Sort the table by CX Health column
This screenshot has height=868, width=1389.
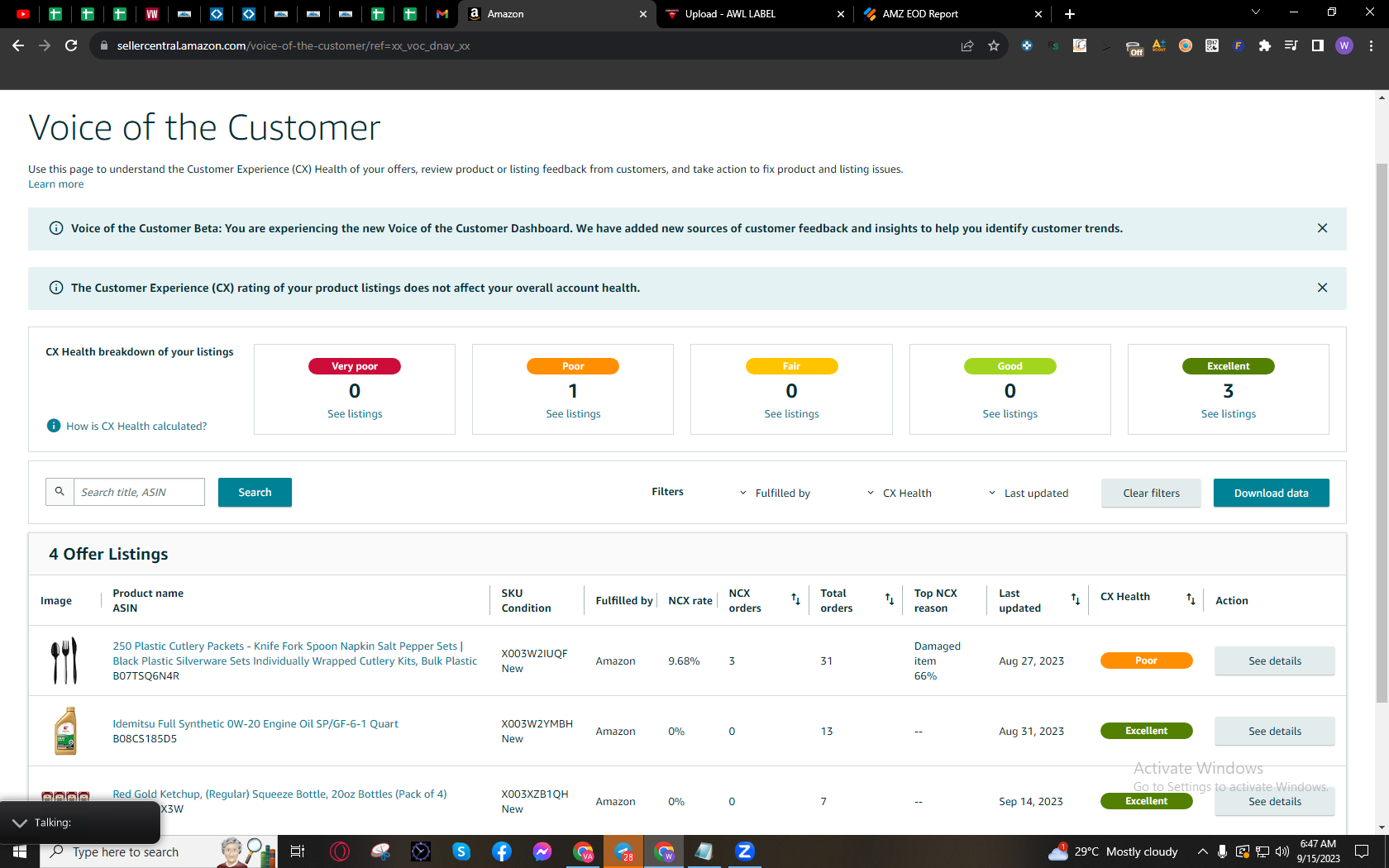click(x=1191, y=599)
